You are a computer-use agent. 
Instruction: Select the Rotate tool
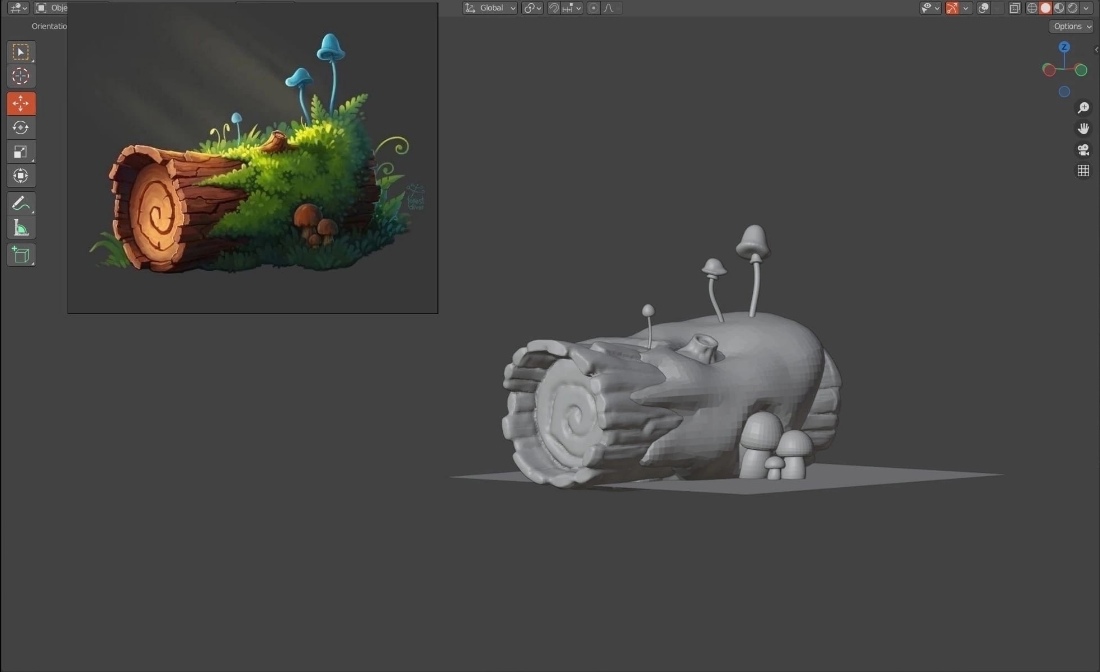tap(20, 128)
